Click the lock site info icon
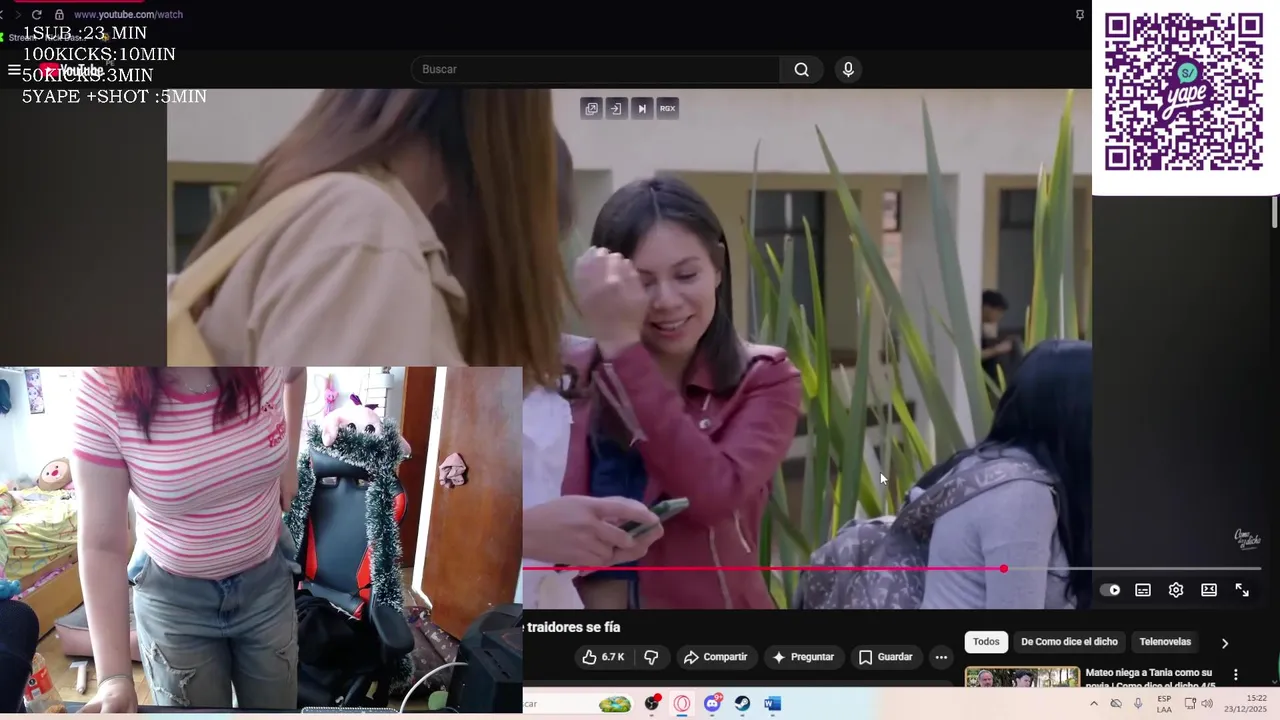The height and width of the screenshot is (720, 1280). 59,15
